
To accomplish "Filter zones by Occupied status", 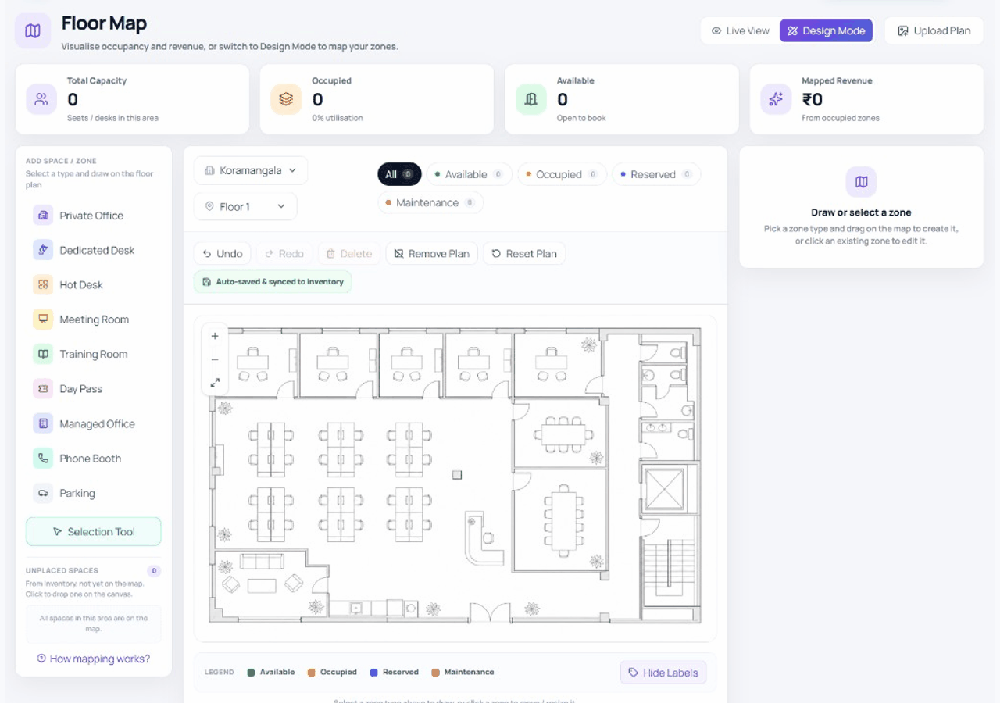I will pos(561,174).
